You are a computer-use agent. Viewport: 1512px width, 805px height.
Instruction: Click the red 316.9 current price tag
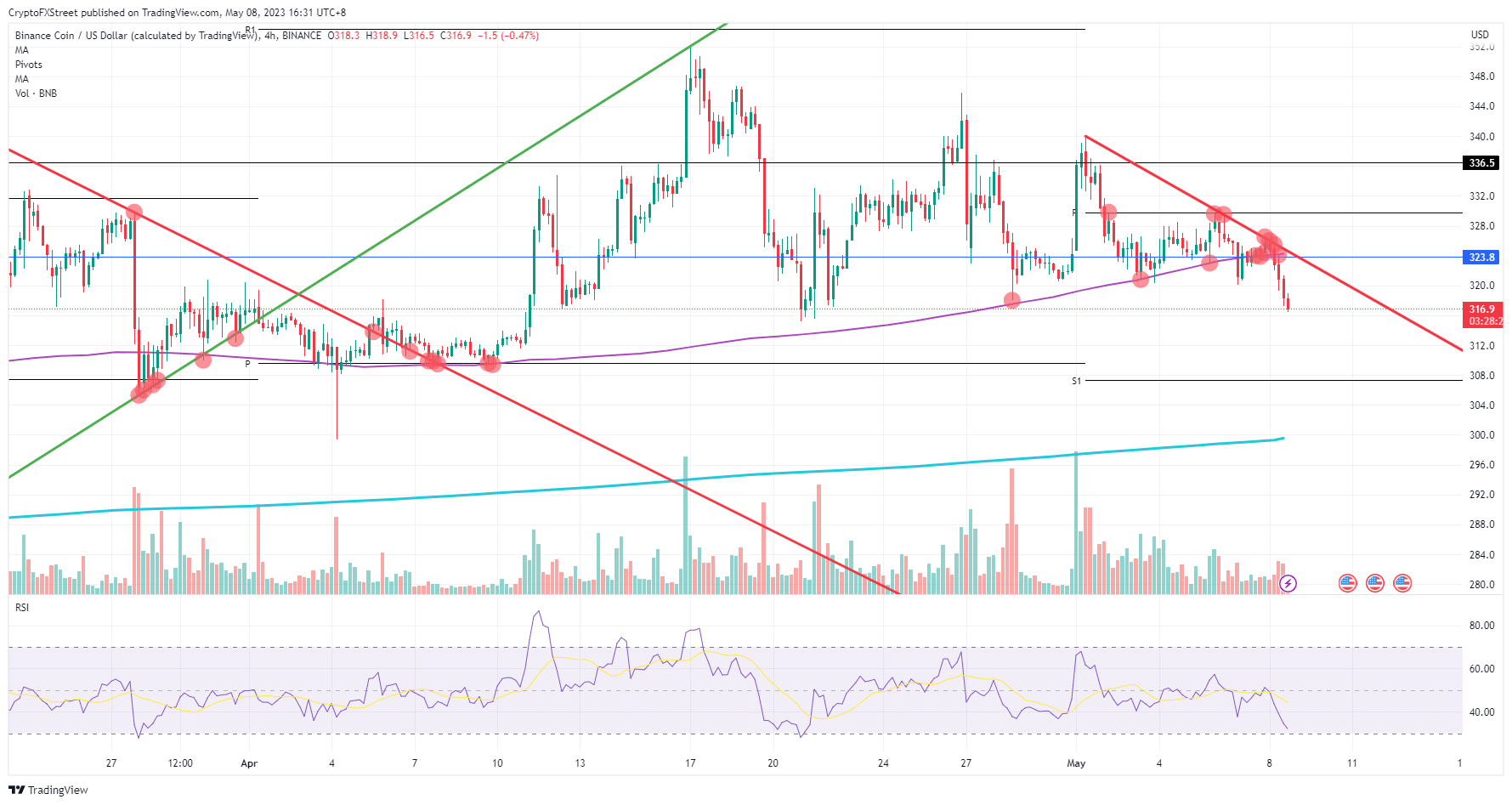pos(1481,309)
